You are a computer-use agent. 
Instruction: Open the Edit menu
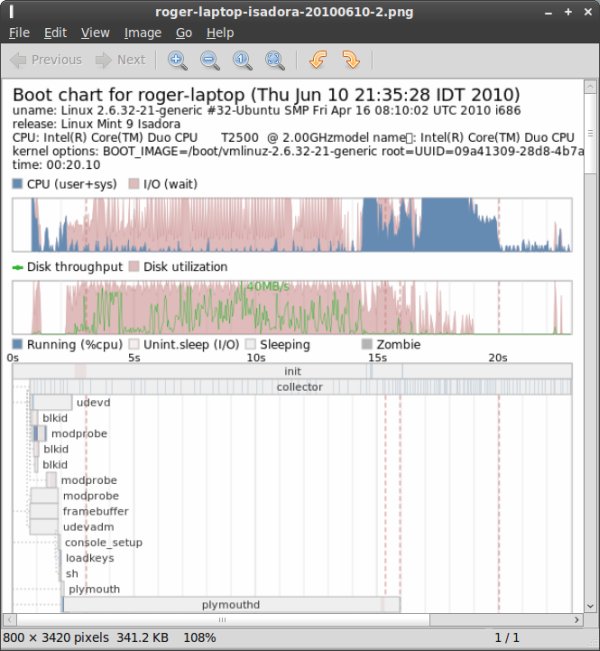coord(55,33)
